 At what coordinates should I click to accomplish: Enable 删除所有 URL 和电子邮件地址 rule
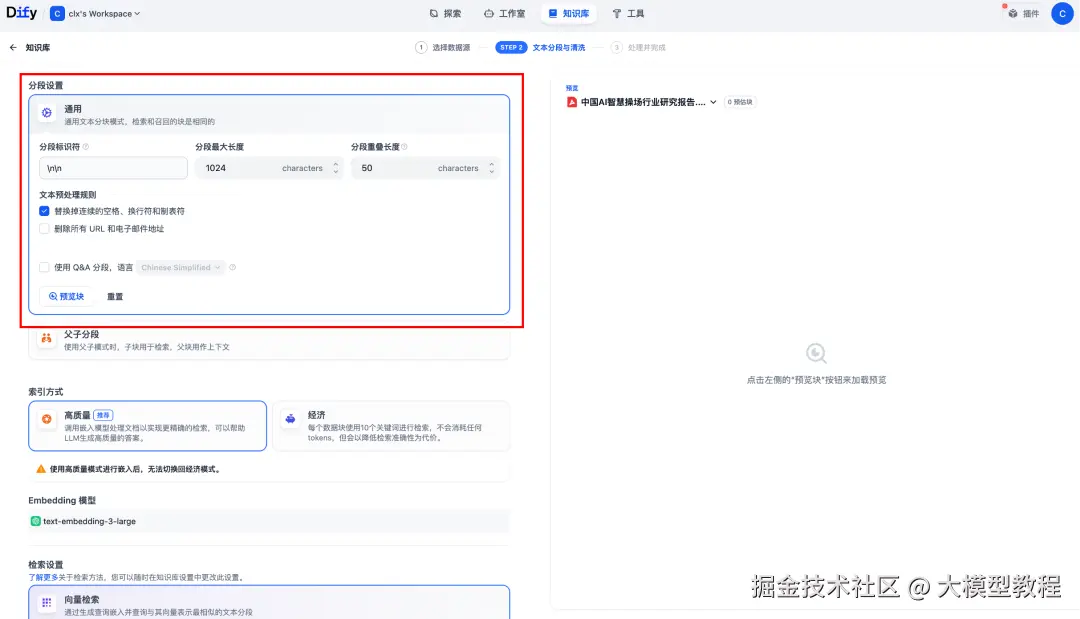[44, 228]
